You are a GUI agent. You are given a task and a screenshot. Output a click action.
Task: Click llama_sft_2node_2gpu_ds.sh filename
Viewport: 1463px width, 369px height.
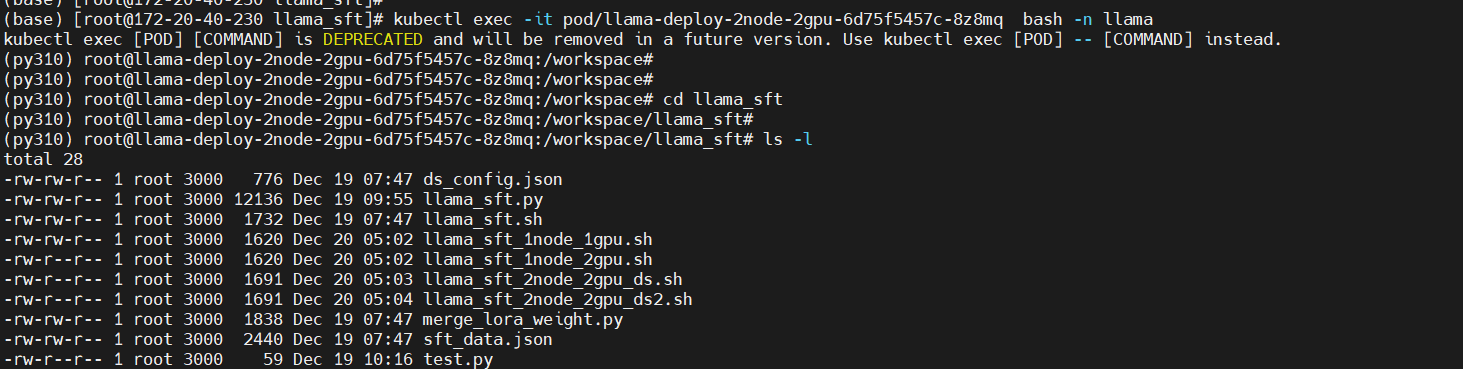pyautogui.click(x=553, y=280)
